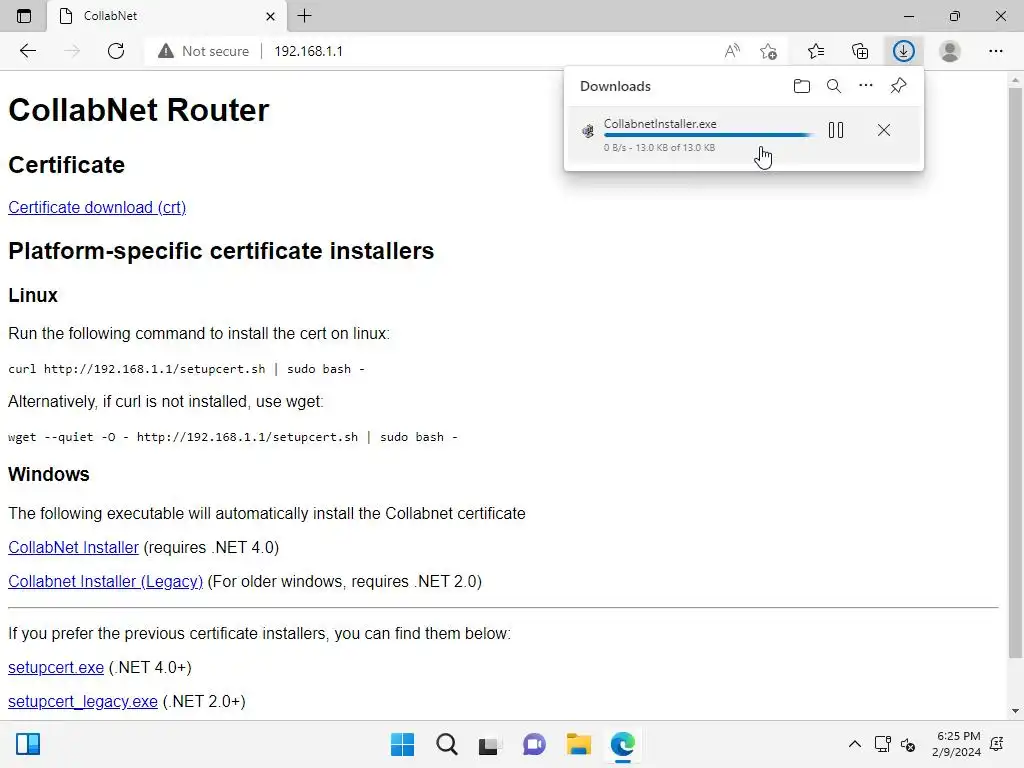Go back to the previous page
Viewport: 1024px width, 768px height.
(27, 51)
